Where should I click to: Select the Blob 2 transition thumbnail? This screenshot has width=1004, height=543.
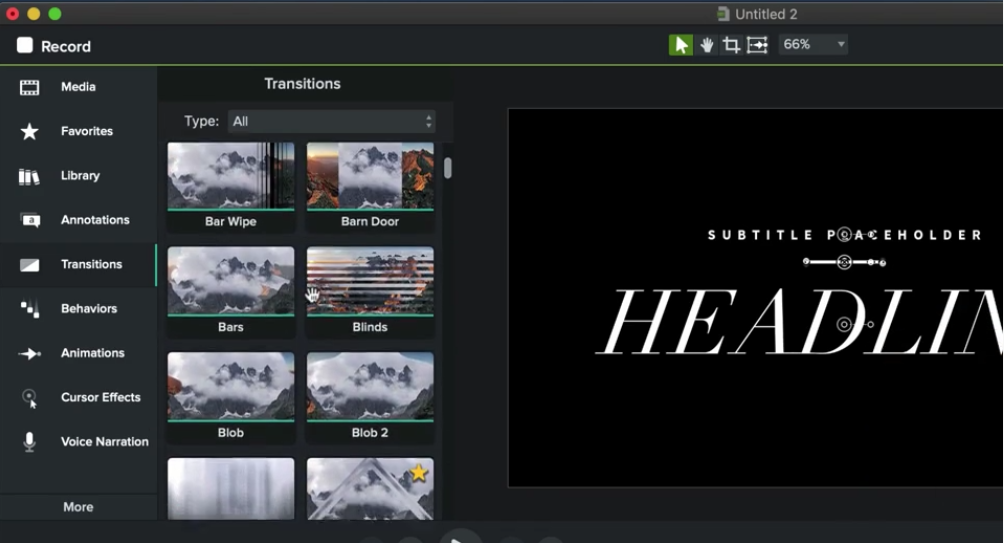tap(370, 386)
